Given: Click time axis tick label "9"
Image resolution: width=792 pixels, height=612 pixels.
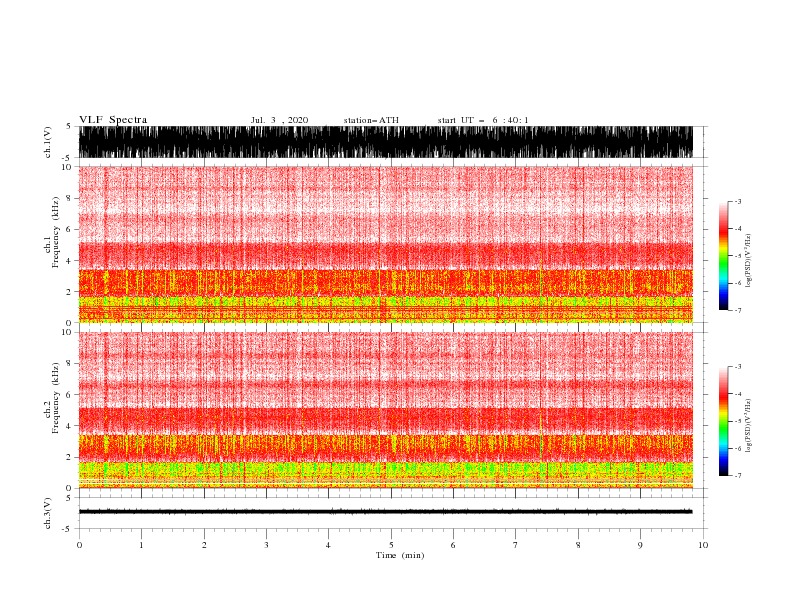Looking at the screenshot, I should [640, 545].
